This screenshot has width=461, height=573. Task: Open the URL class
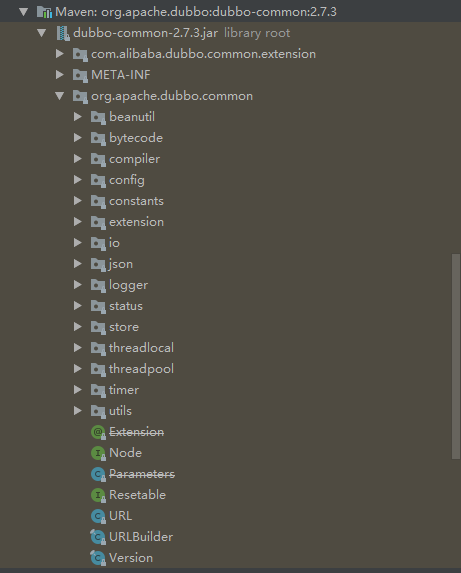coord(121,516)
